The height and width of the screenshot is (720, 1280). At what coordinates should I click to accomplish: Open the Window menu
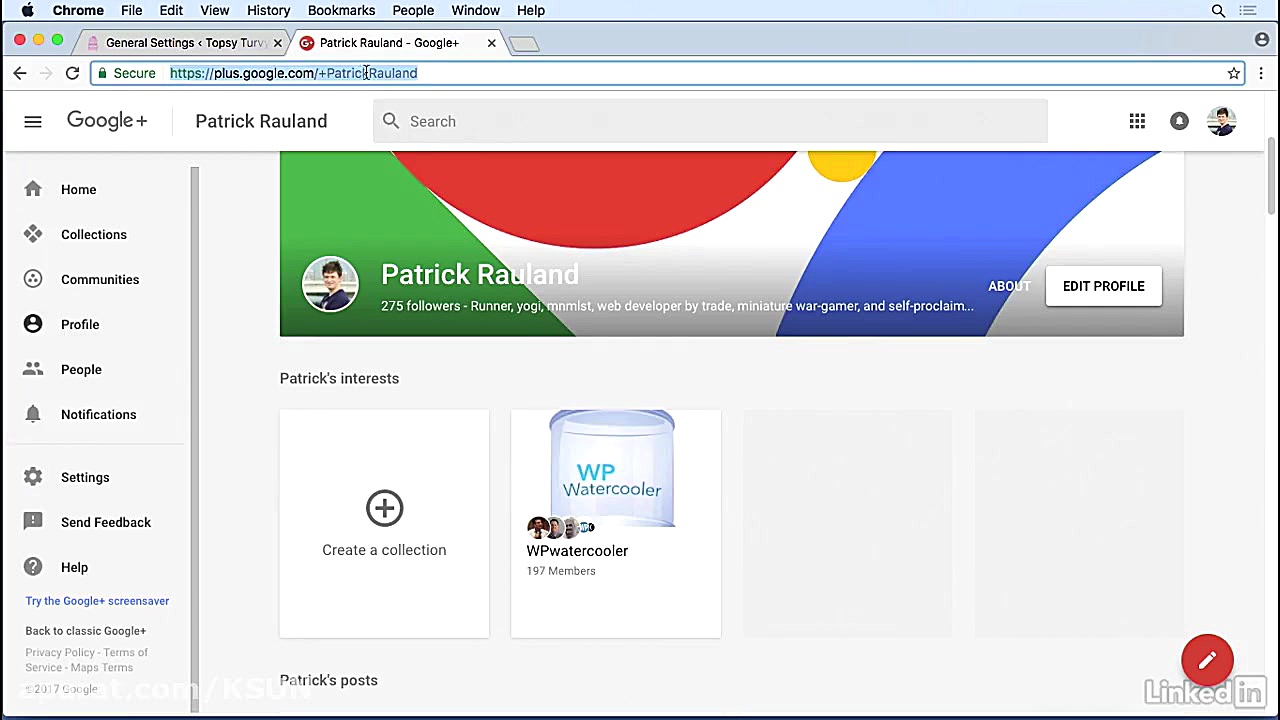pyautogui.click(x=475, y=10)
